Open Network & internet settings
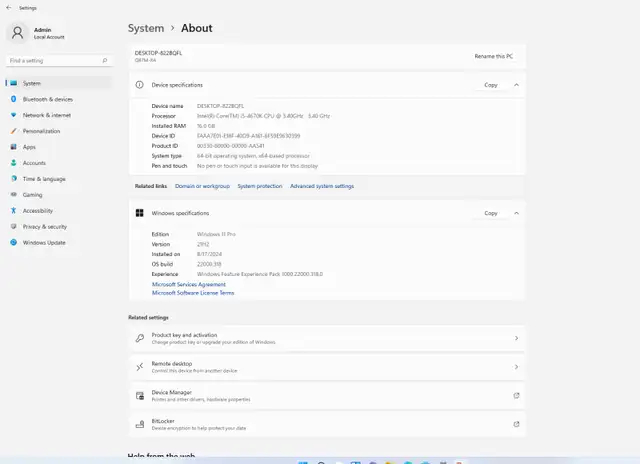Image resolution: width=640 pixels, height=464 pixels. tap(59, 115)
